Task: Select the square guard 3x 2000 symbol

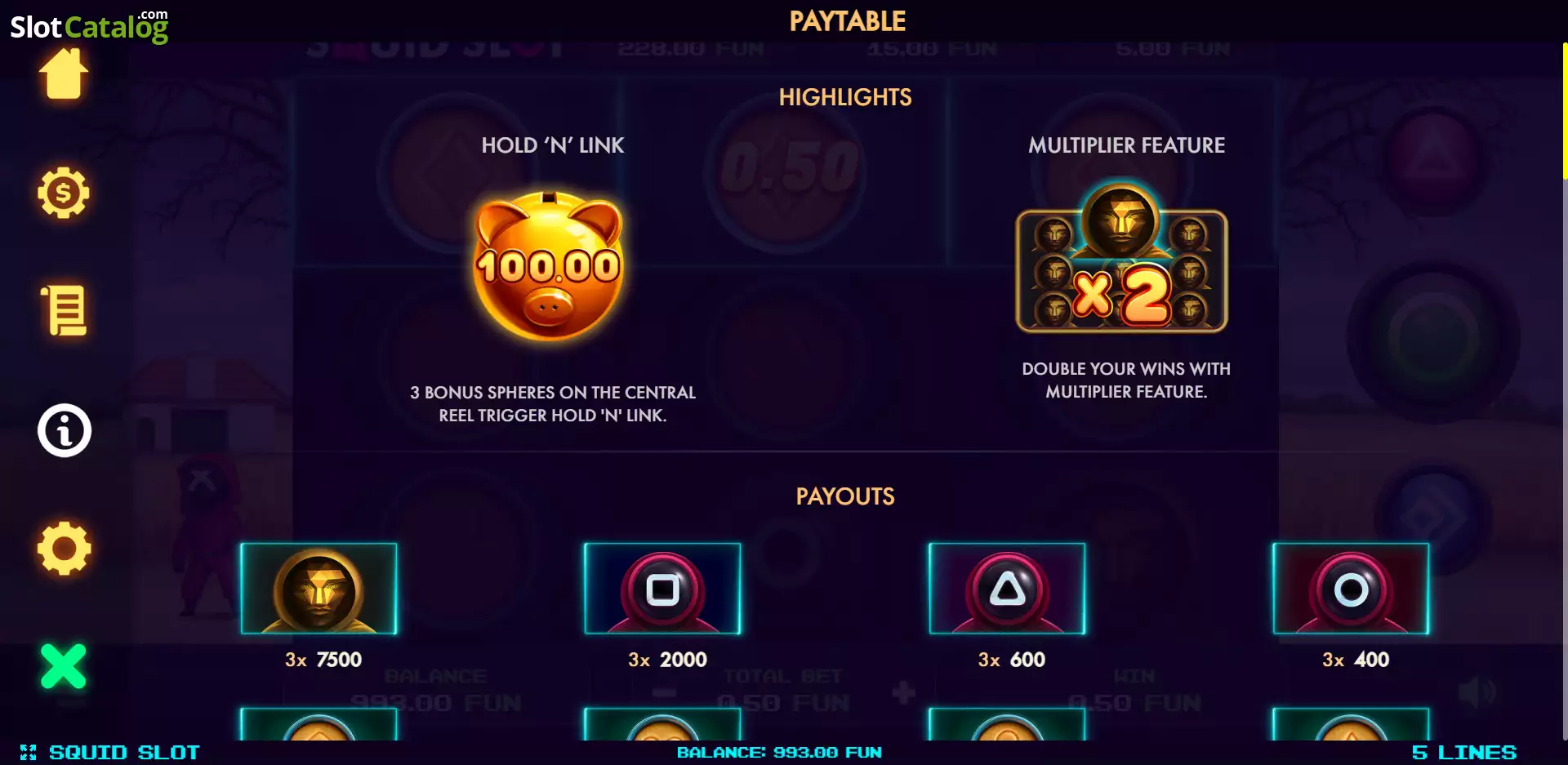Action: [x=662, y=589]
